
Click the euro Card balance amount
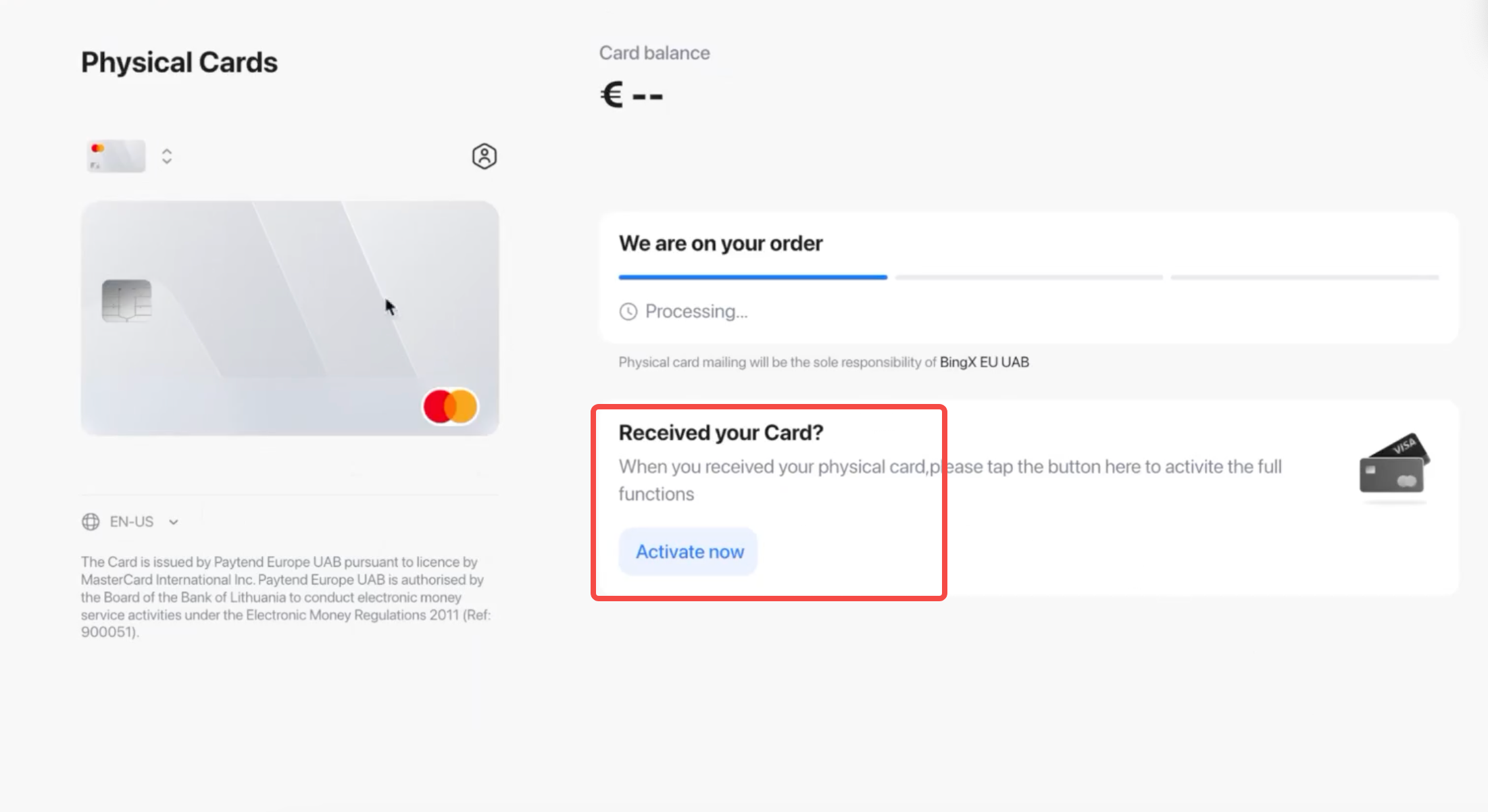pos(632,95)
